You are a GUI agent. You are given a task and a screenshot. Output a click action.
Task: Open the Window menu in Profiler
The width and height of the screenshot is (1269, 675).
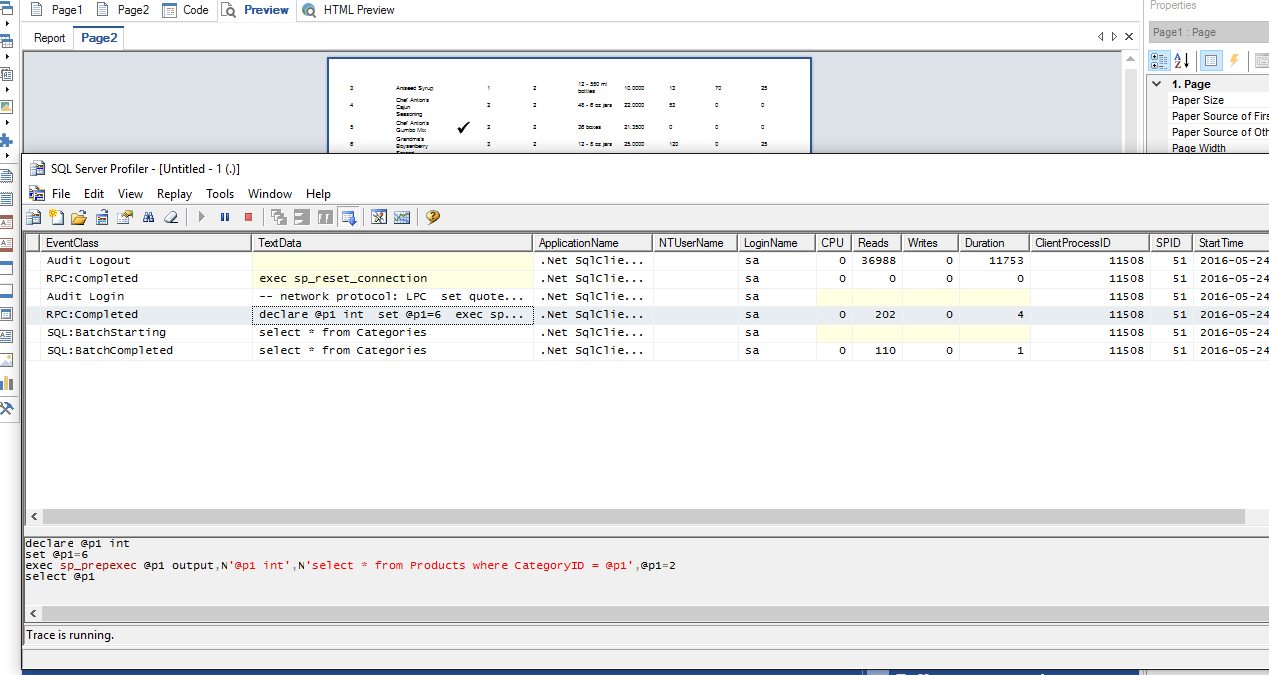270,194
